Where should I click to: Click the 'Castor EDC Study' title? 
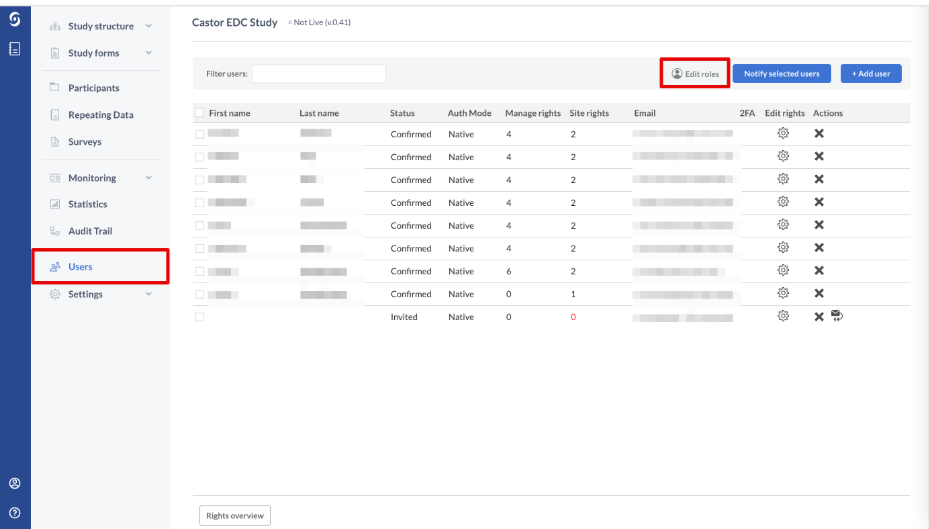tap(235, 23)
